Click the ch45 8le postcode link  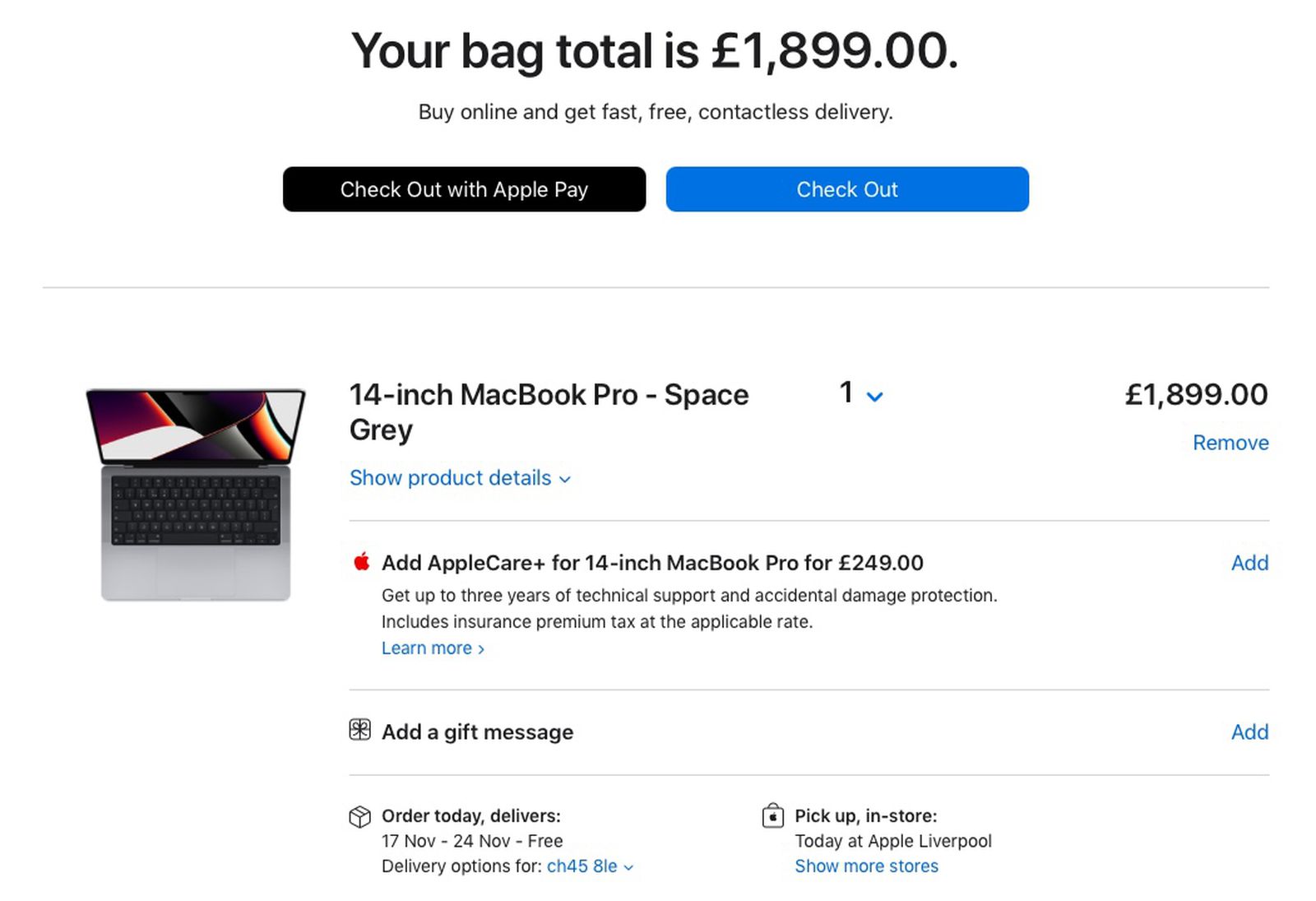pyautogui.click(x=582, y=866)
